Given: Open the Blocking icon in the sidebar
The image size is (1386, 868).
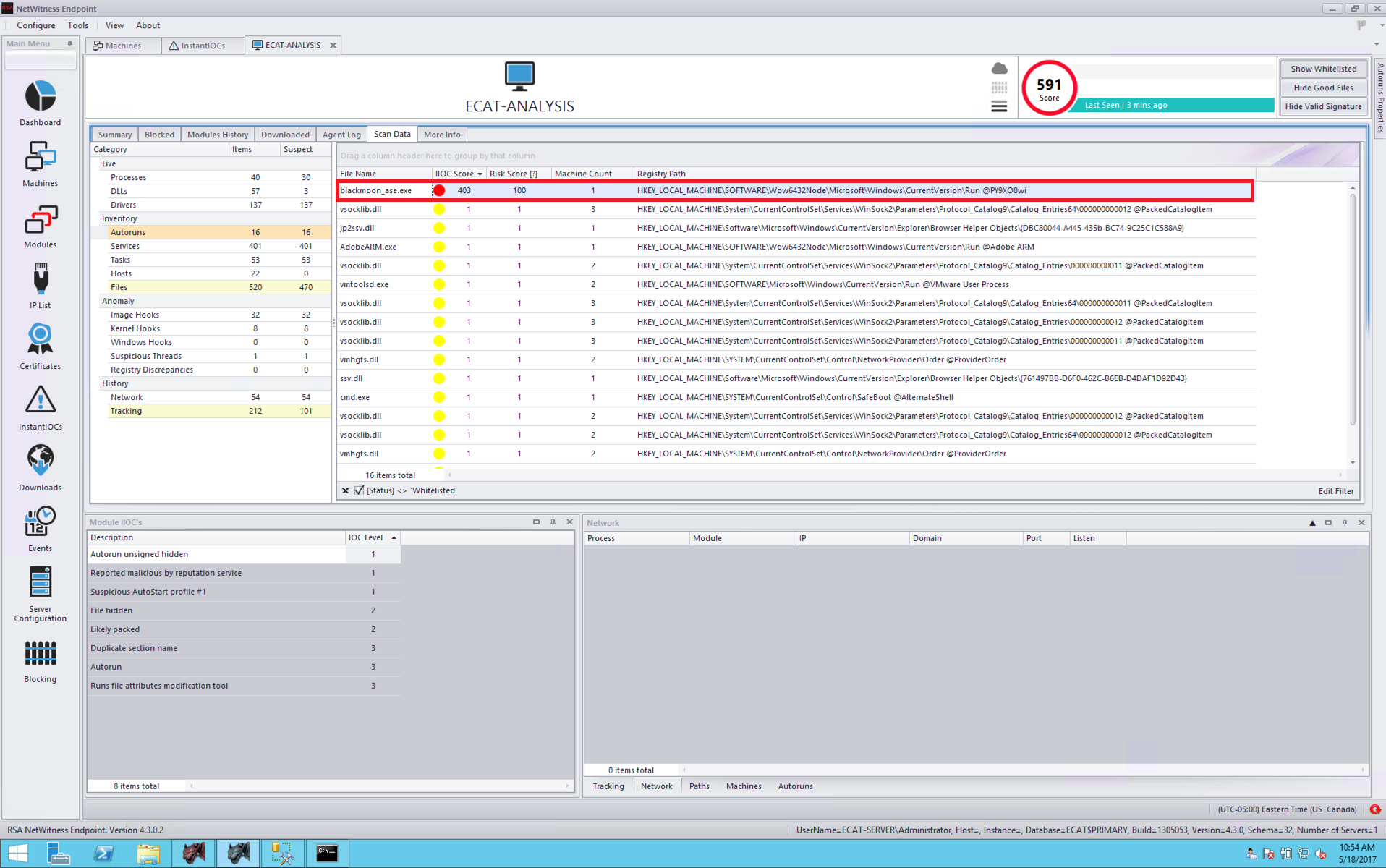Looking at the screenshot, I should (41, 654).
